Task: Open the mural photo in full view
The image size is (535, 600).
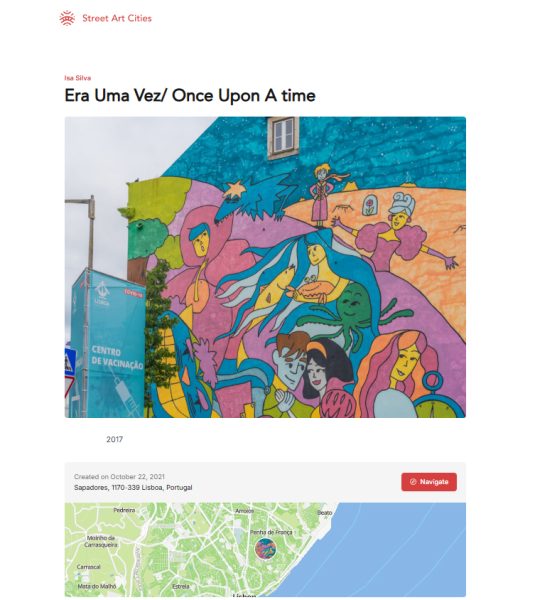Action: pos(265,267)
